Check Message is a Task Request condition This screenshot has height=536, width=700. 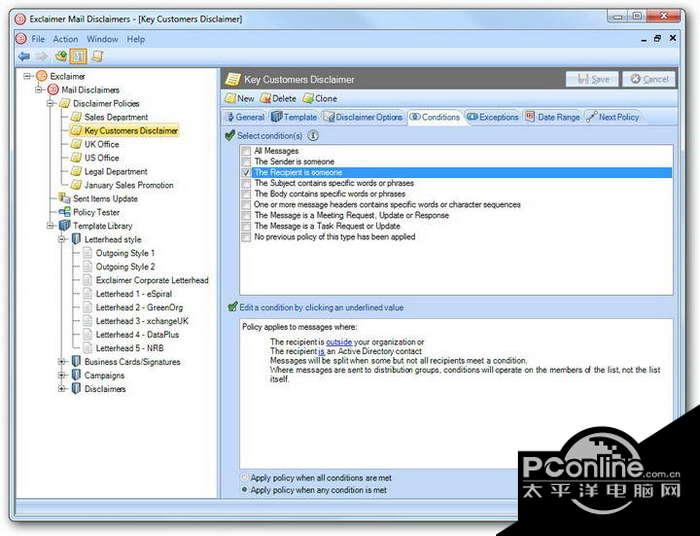coord(246,226)
